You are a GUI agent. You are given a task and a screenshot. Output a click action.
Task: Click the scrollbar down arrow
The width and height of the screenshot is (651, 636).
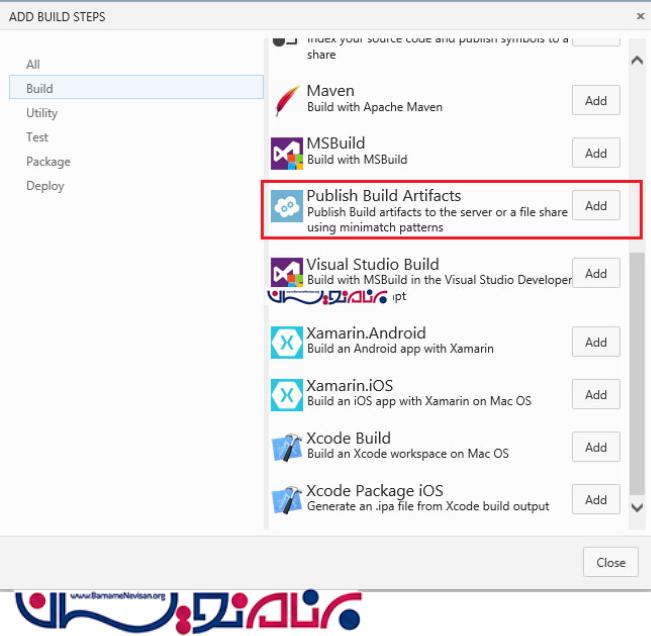[x=637, y=507]
